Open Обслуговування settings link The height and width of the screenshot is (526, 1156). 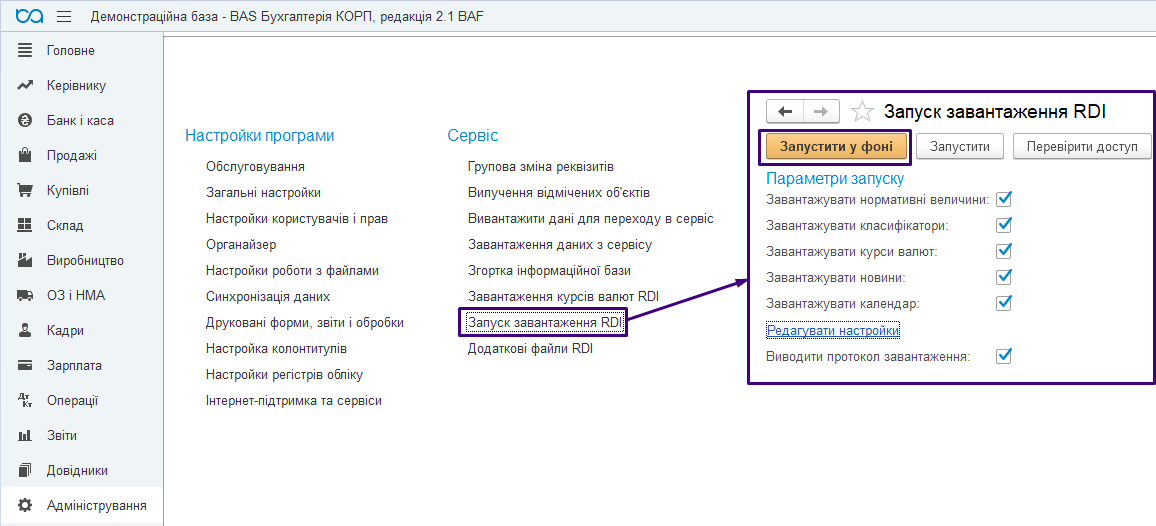pyautogui.click(x=255, y=166)
